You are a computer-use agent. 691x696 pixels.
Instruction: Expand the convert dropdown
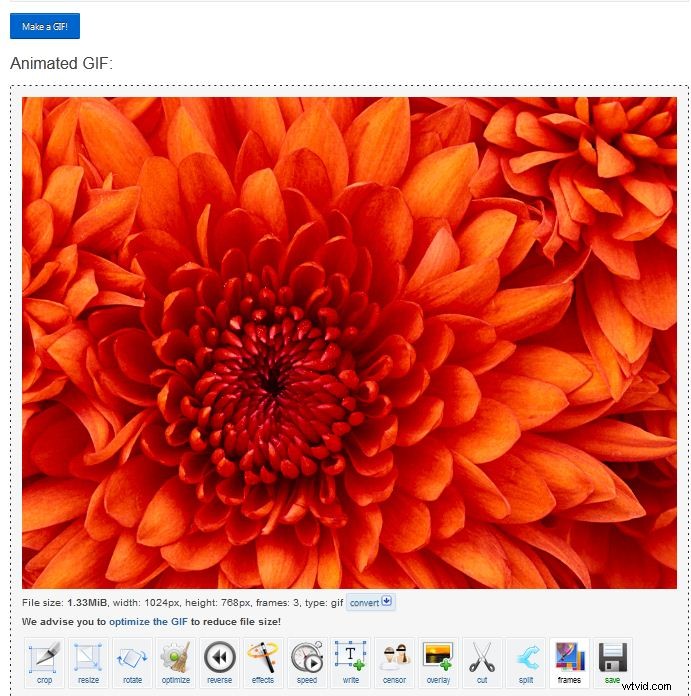371,603
